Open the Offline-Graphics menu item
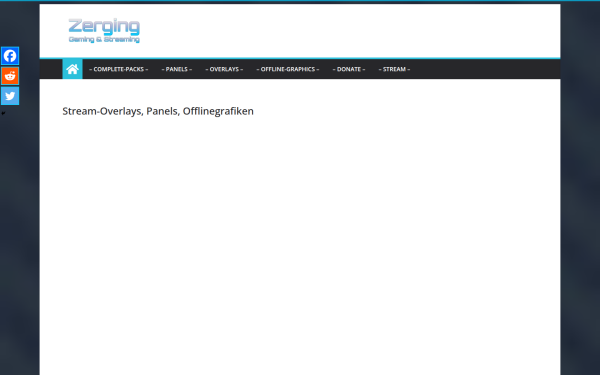Image resolution: width=600 pixels, height=375 pixels. (288, 69)
